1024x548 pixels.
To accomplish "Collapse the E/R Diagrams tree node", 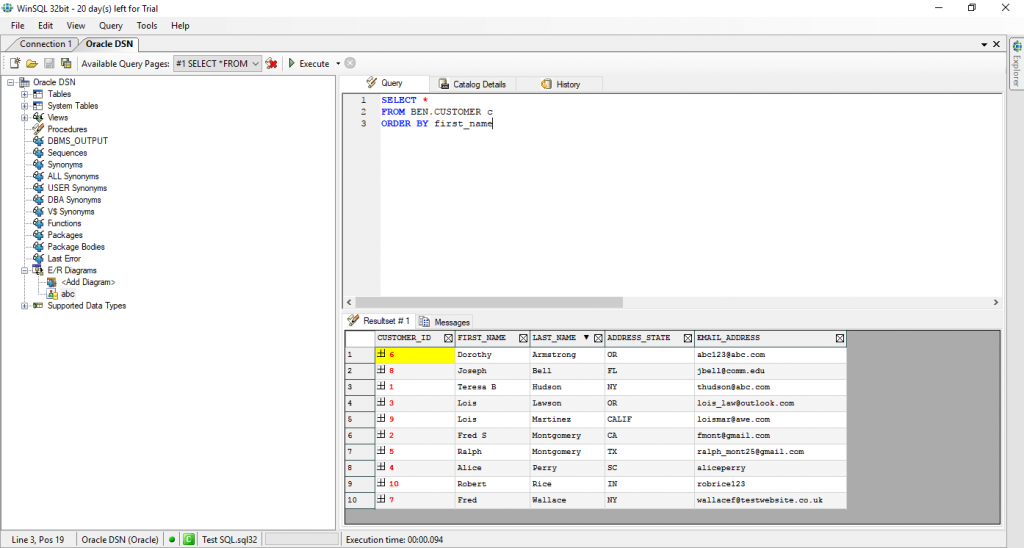I will 24,270.
